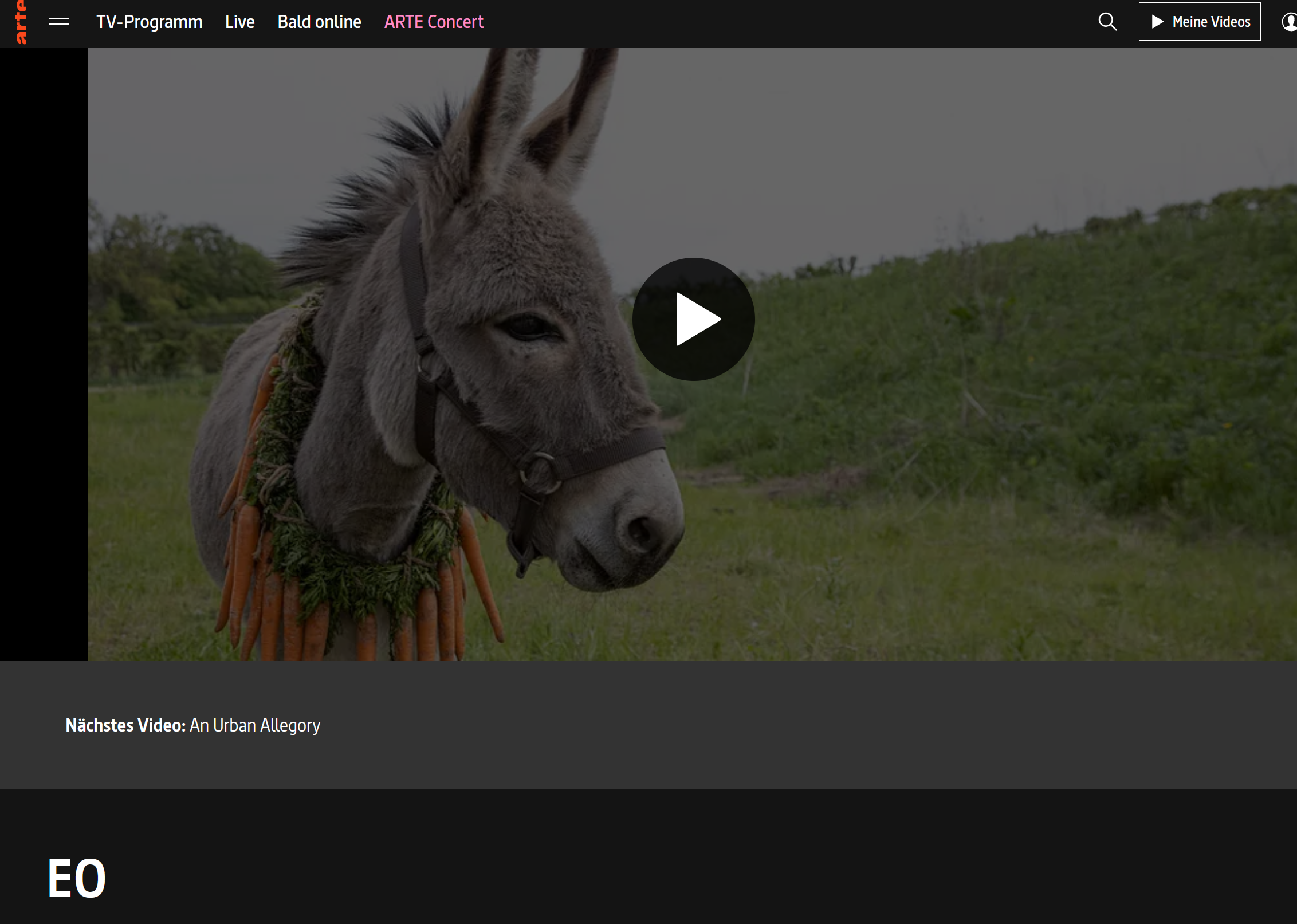Open the TV-Programm menu item
Viewport: 1297px width, 924px height.
(x=149, y=22)
